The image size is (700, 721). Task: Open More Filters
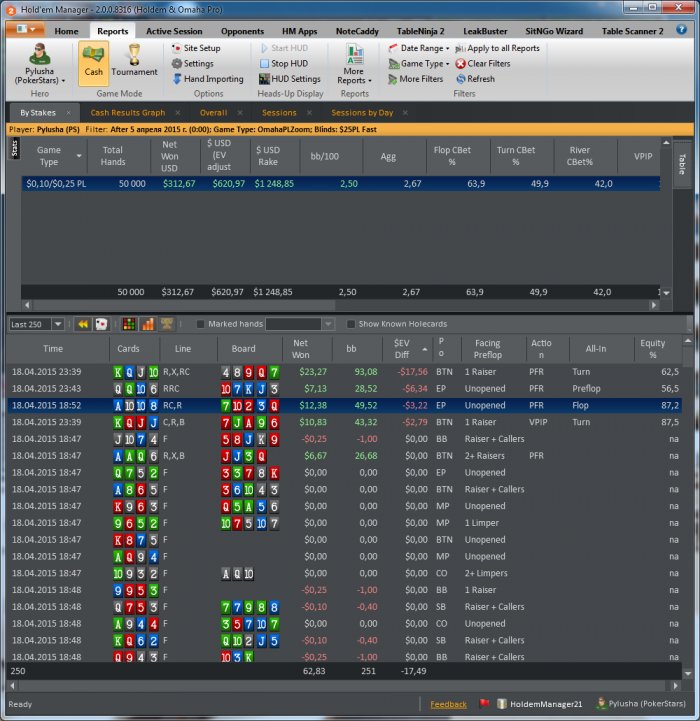(416, 79)
